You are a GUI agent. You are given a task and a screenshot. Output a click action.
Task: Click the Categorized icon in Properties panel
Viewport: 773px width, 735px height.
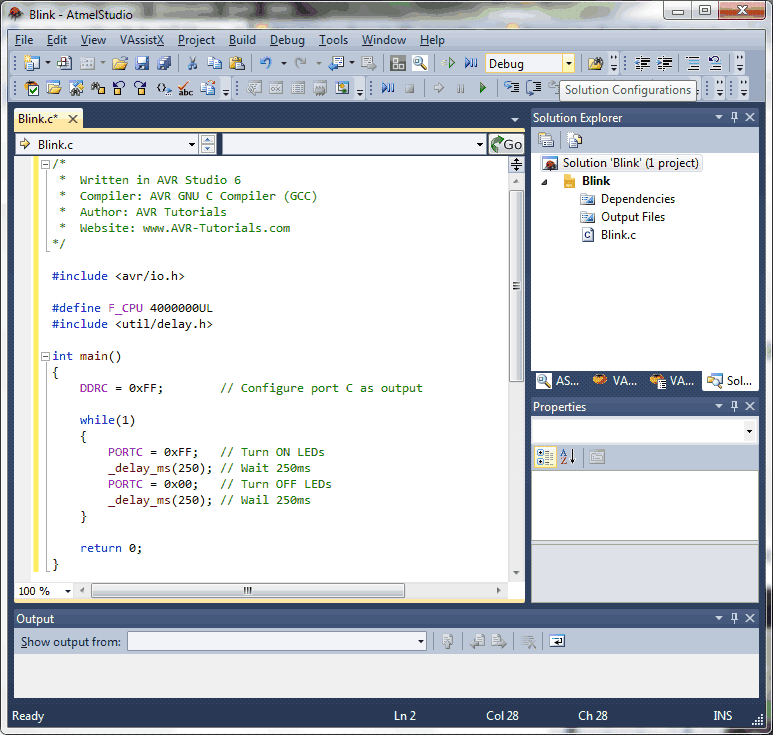click(x=545, y=457)
